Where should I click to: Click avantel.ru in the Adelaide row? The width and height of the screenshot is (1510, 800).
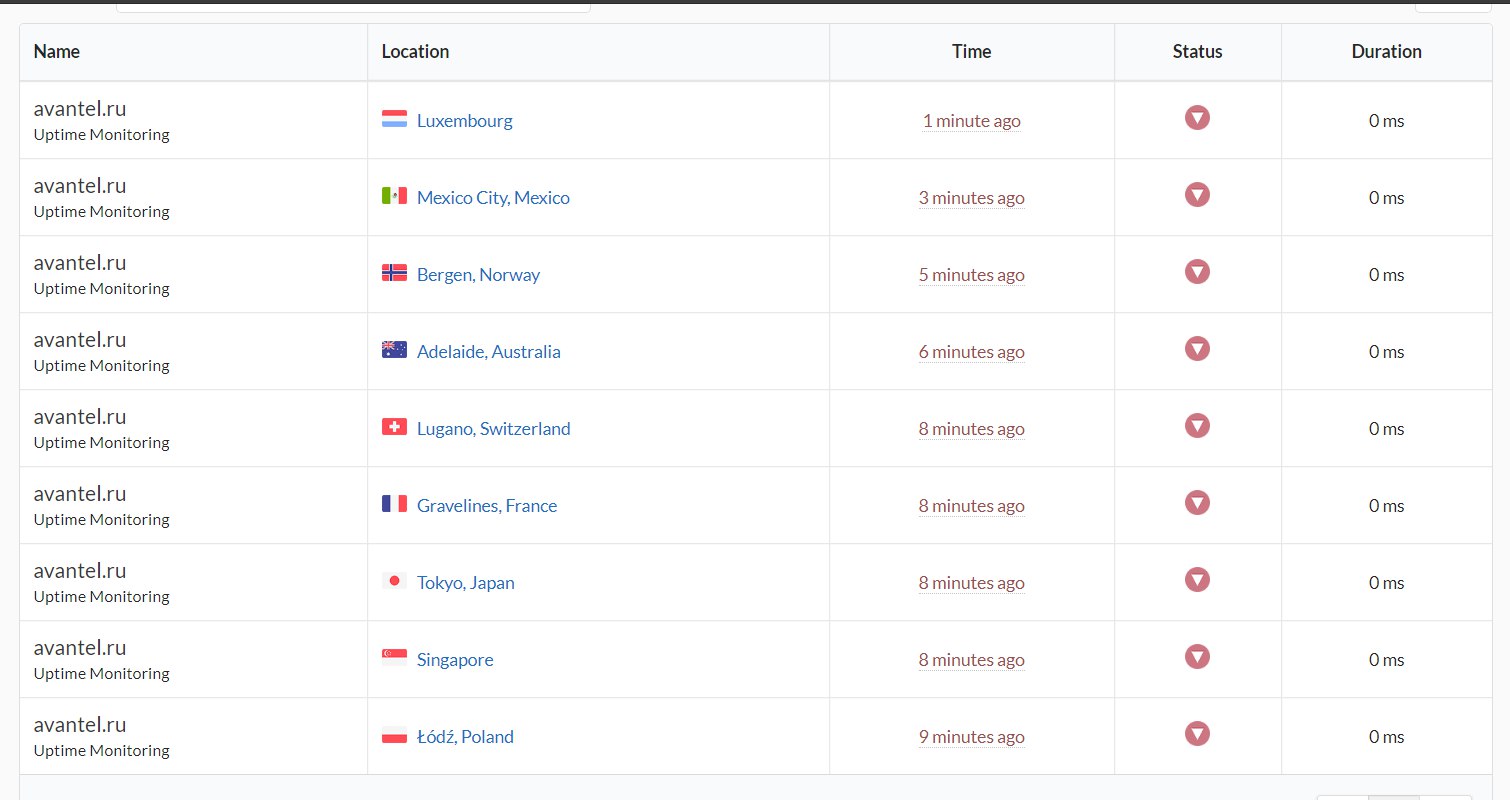coord(80,340)
